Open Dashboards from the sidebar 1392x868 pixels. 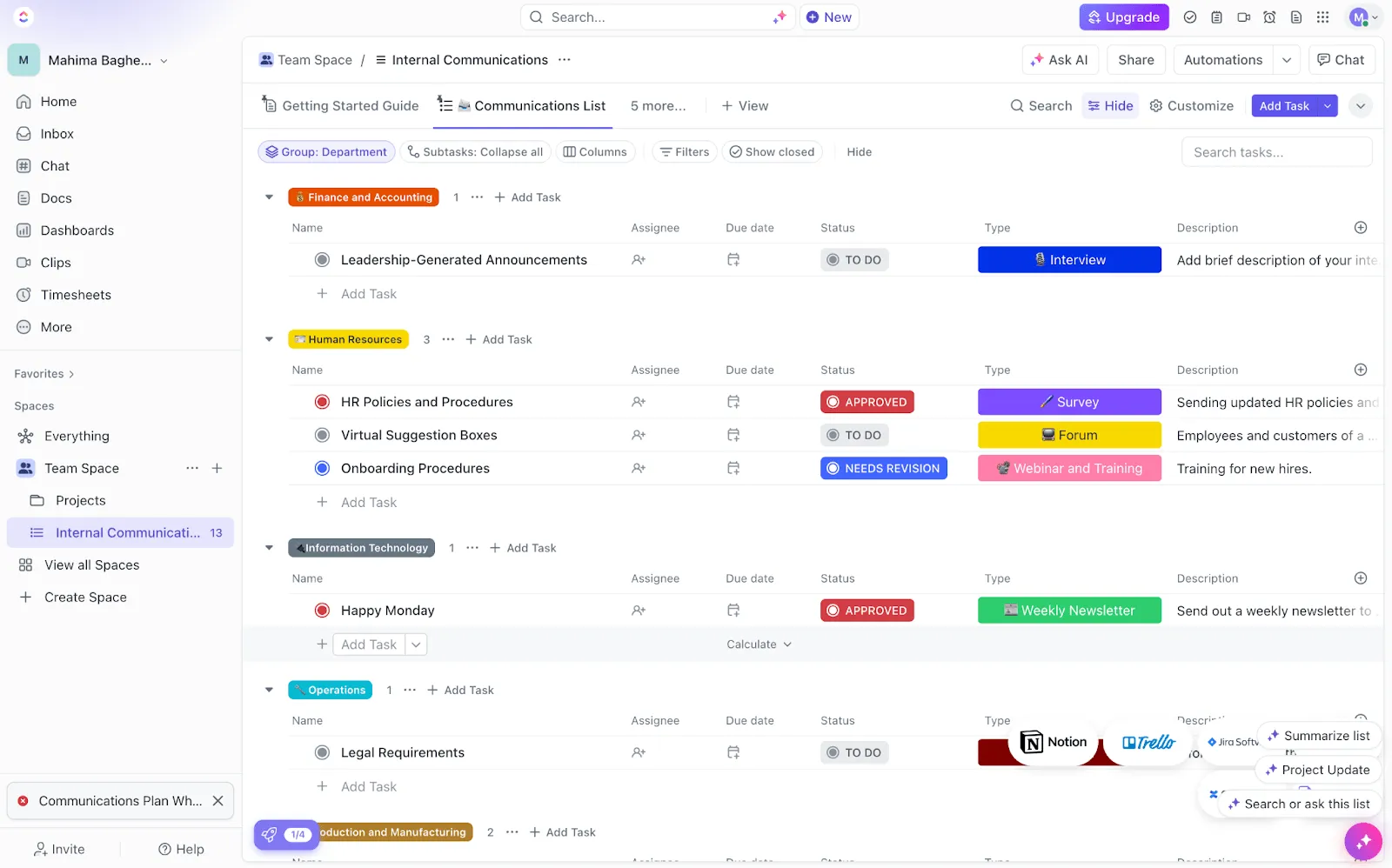coord(77,230)
